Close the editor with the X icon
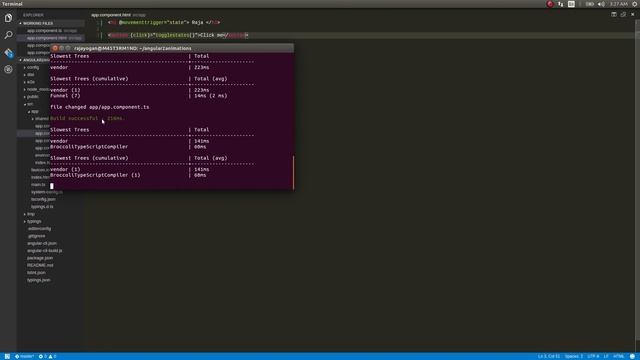 [633, 14]
